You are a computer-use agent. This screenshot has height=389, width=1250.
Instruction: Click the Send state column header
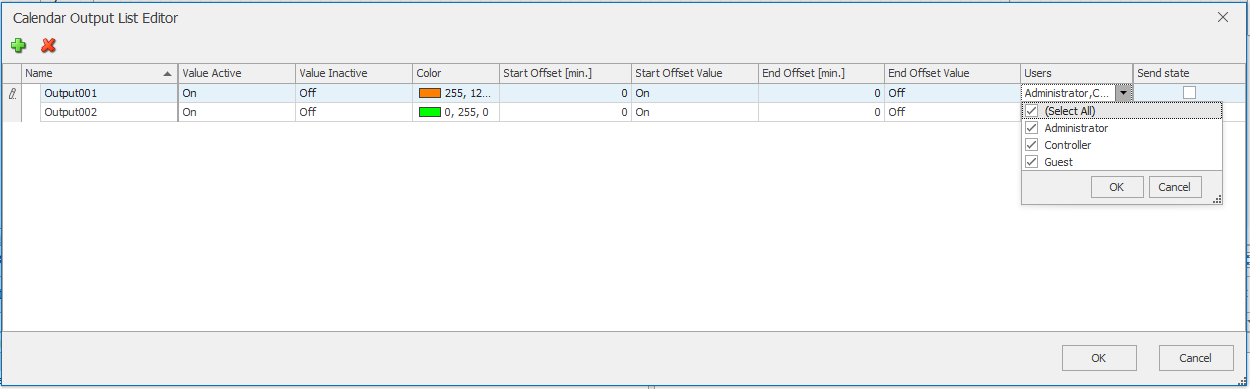(x=1190, y=73)
